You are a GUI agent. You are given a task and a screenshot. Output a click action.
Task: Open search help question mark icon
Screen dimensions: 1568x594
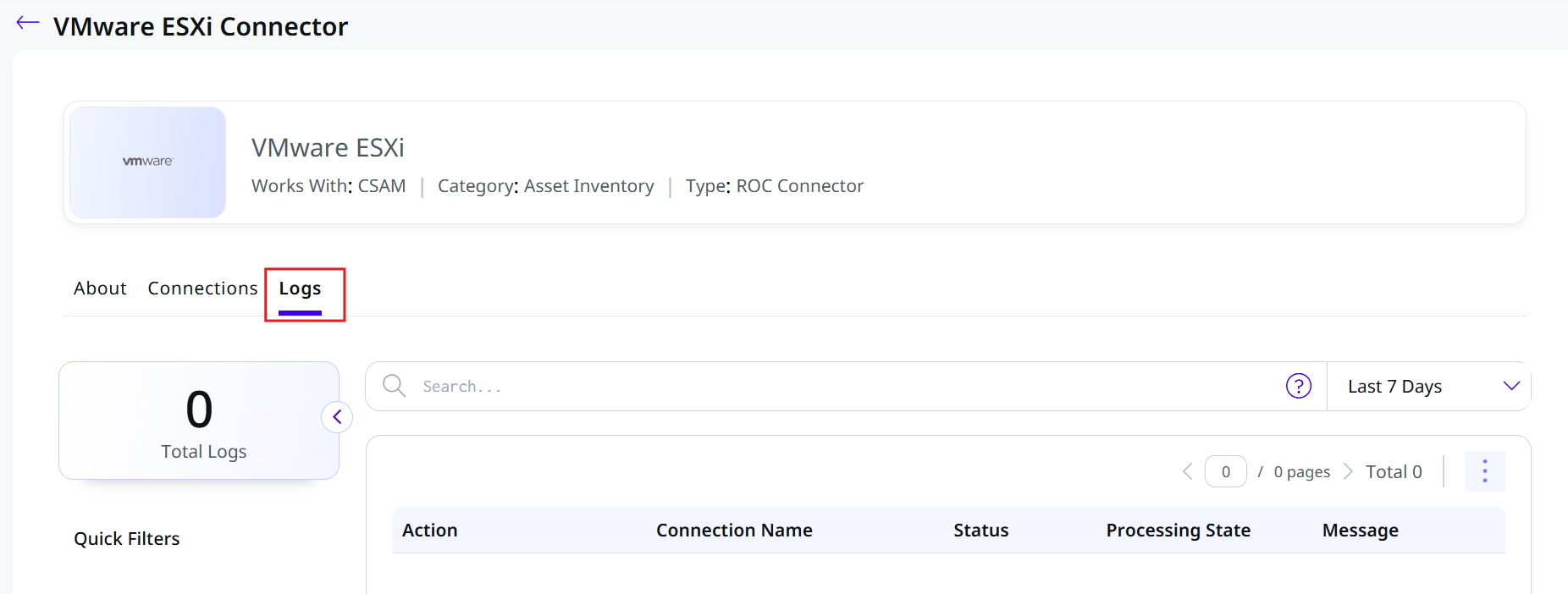pos(1298,386)
